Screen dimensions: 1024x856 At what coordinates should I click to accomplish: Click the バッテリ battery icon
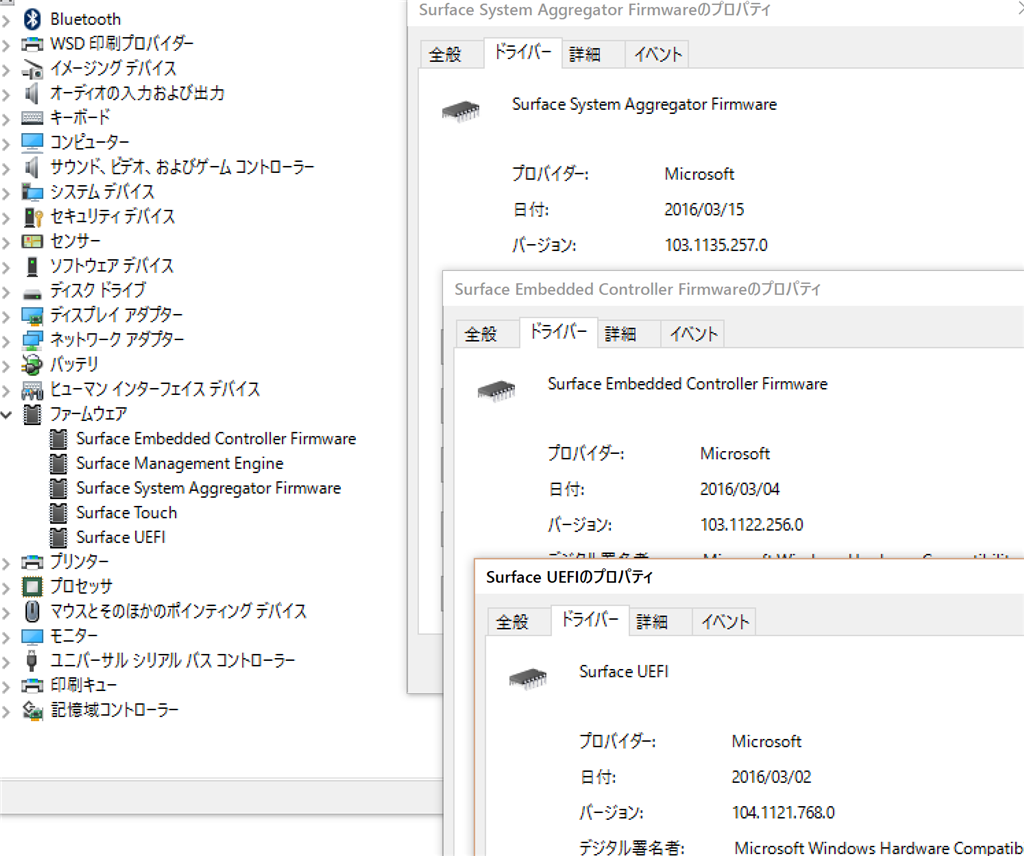click(x=32, y=364)
